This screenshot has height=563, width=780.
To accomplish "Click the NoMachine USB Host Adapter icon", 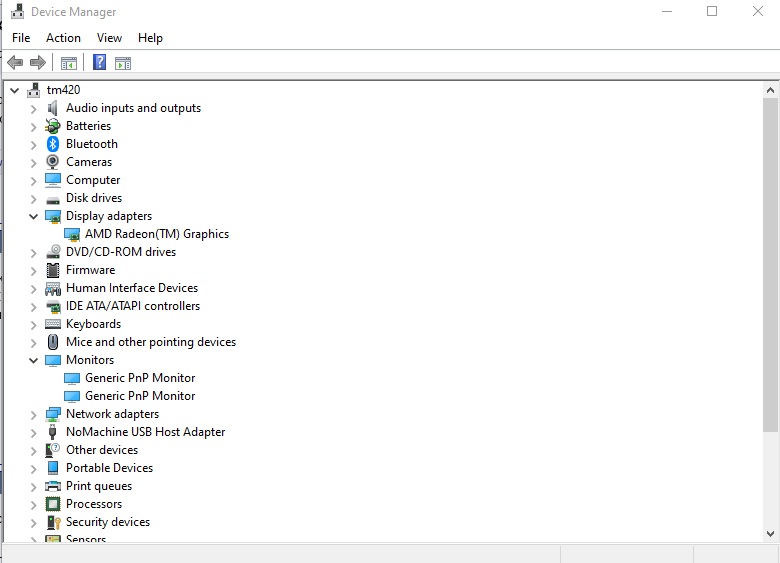I will click(53, 432).
